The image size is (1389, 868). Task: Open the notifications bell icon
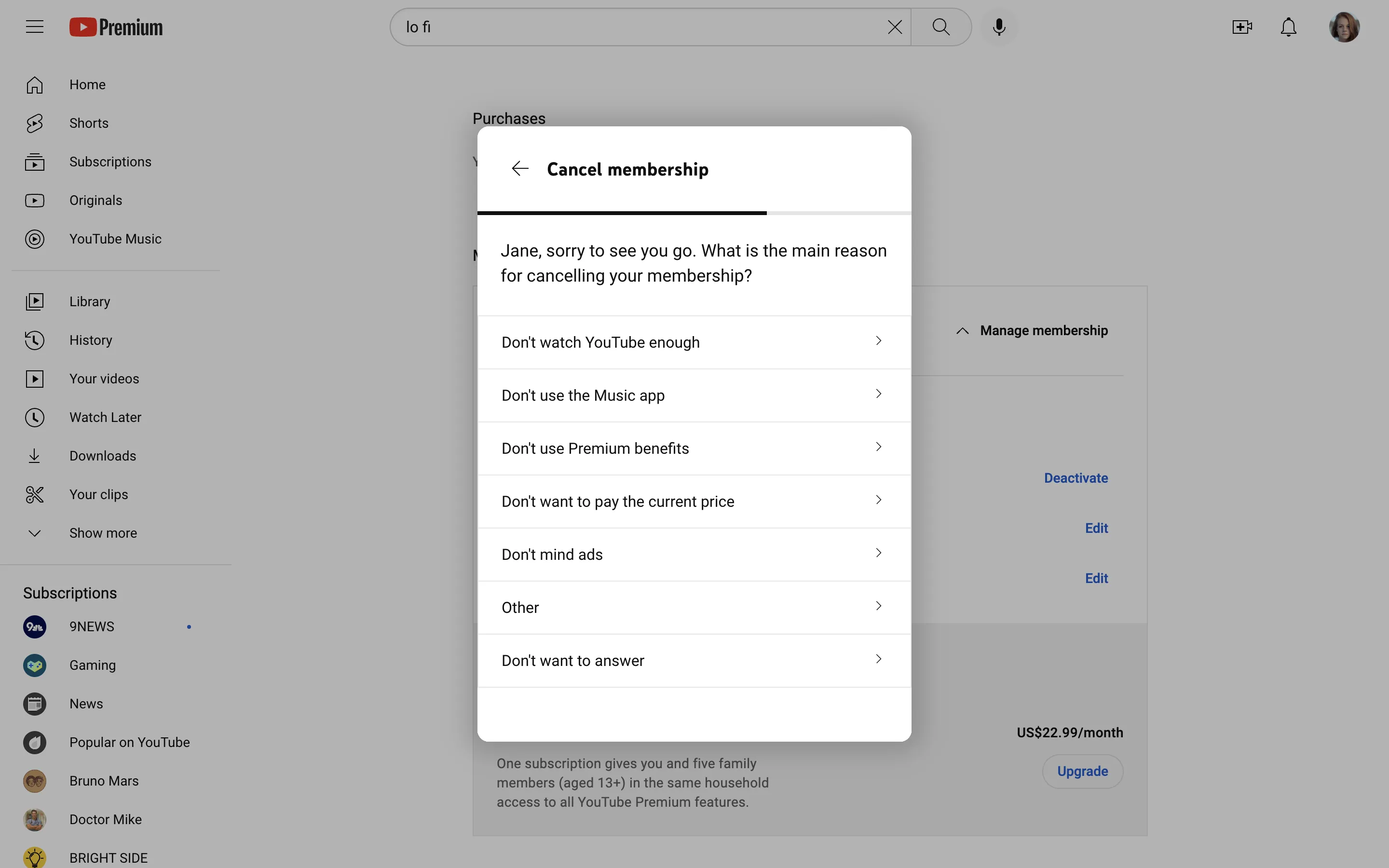1288,27
